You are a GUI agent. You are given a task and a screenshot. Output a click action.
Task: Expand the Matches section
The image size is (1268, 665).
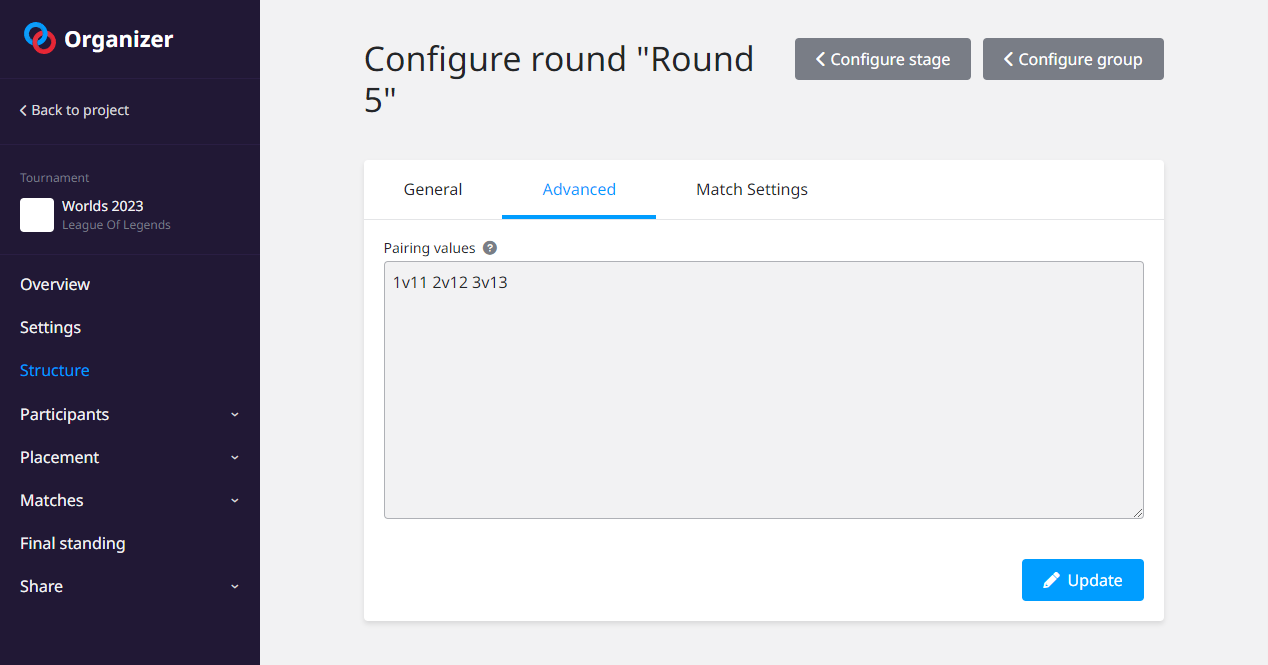(x=234, y=500)
